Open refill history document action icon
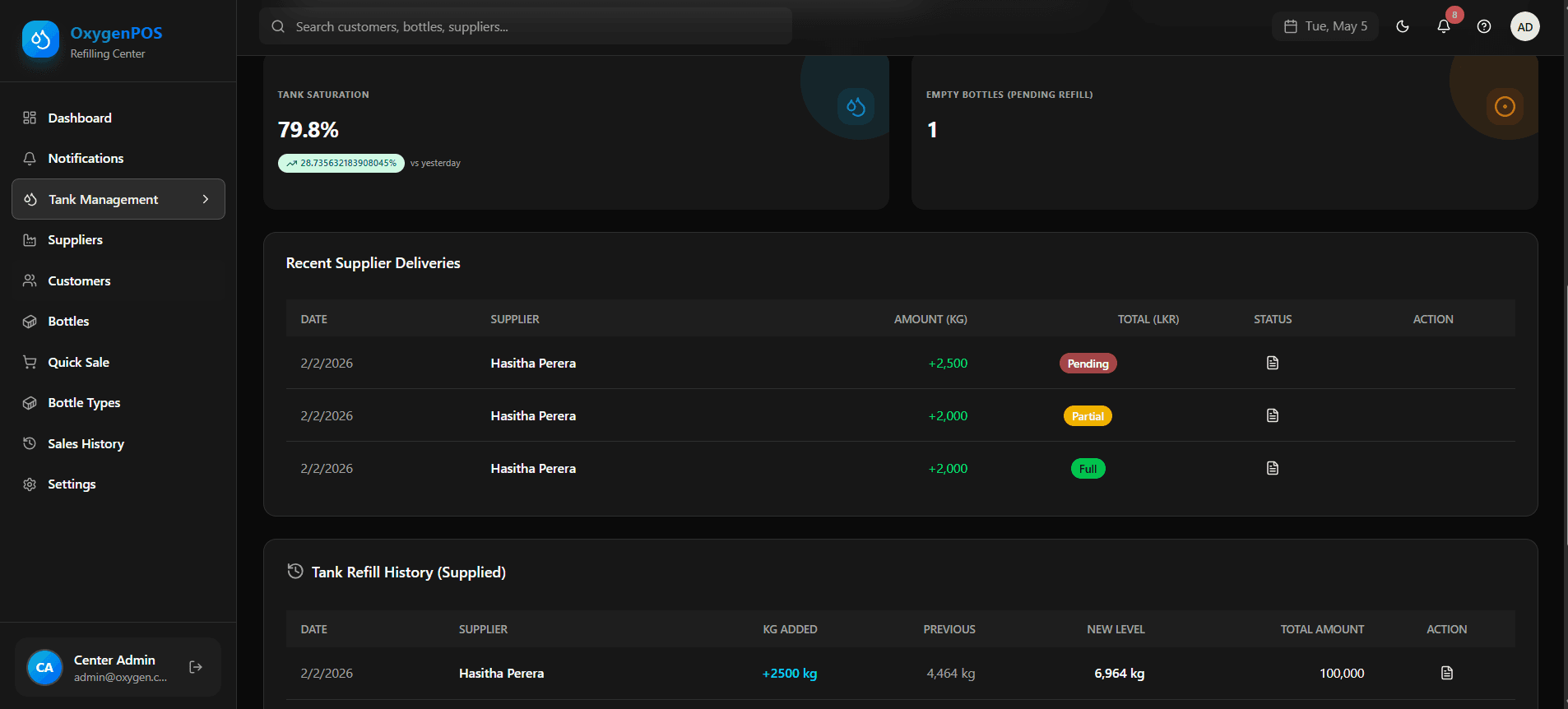Viewport: 1568px width, 709px height. coord(1447,673)
